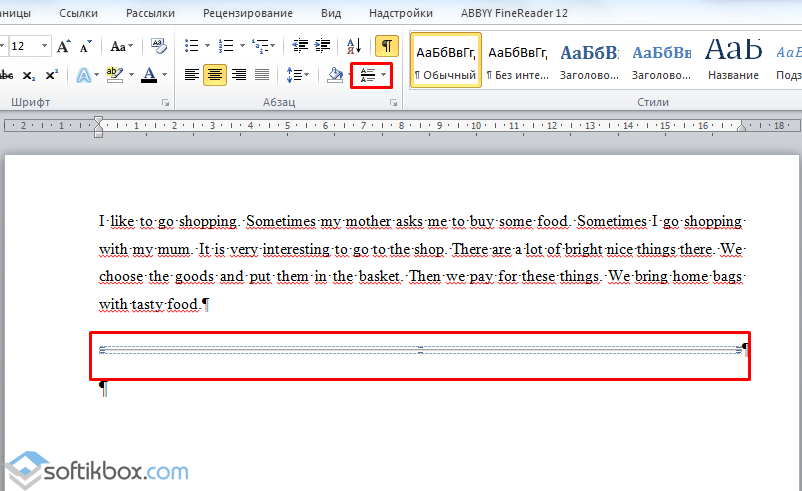
Task: Open the bullets list dropdown arrow
Action: (206, 46)
